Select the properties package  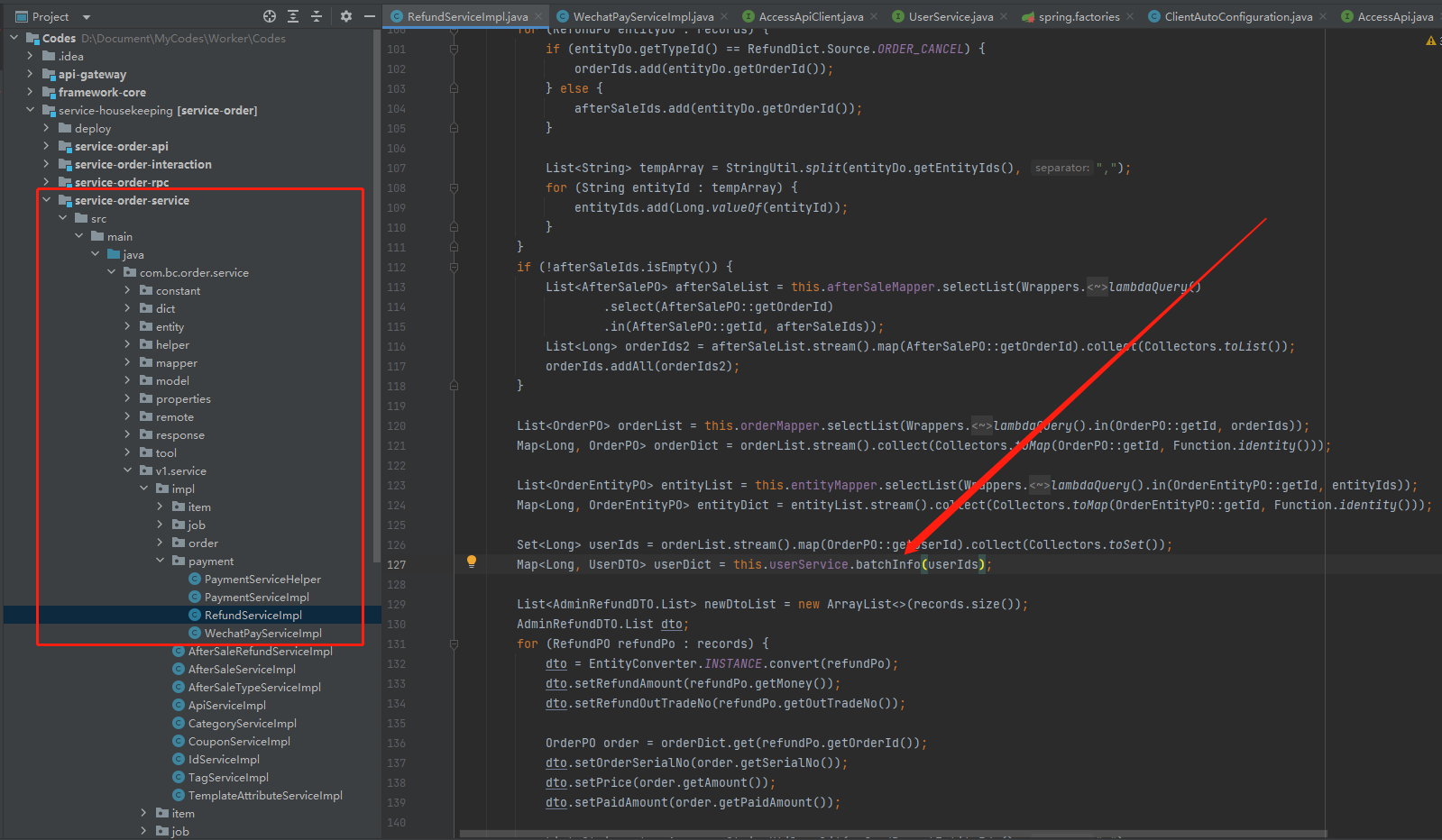[x=183, y=398]
